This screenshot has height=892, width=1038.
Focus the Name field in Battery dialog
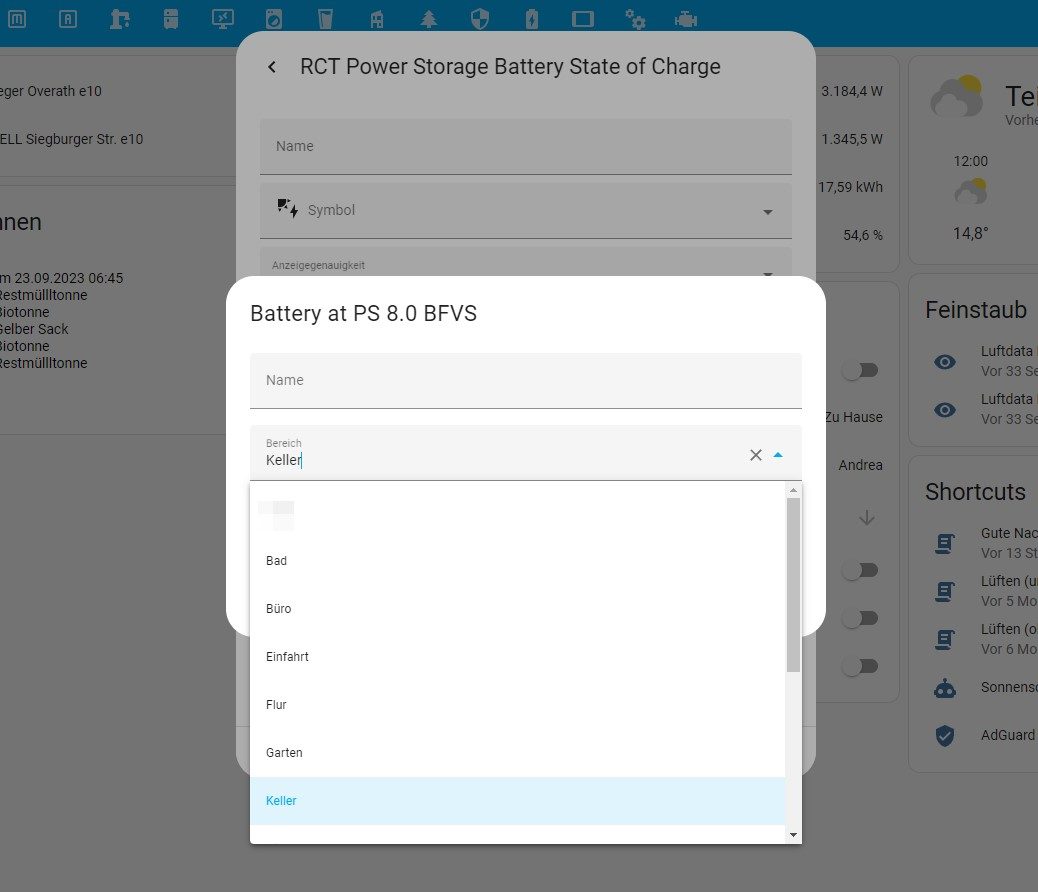[x=526, y=381]
